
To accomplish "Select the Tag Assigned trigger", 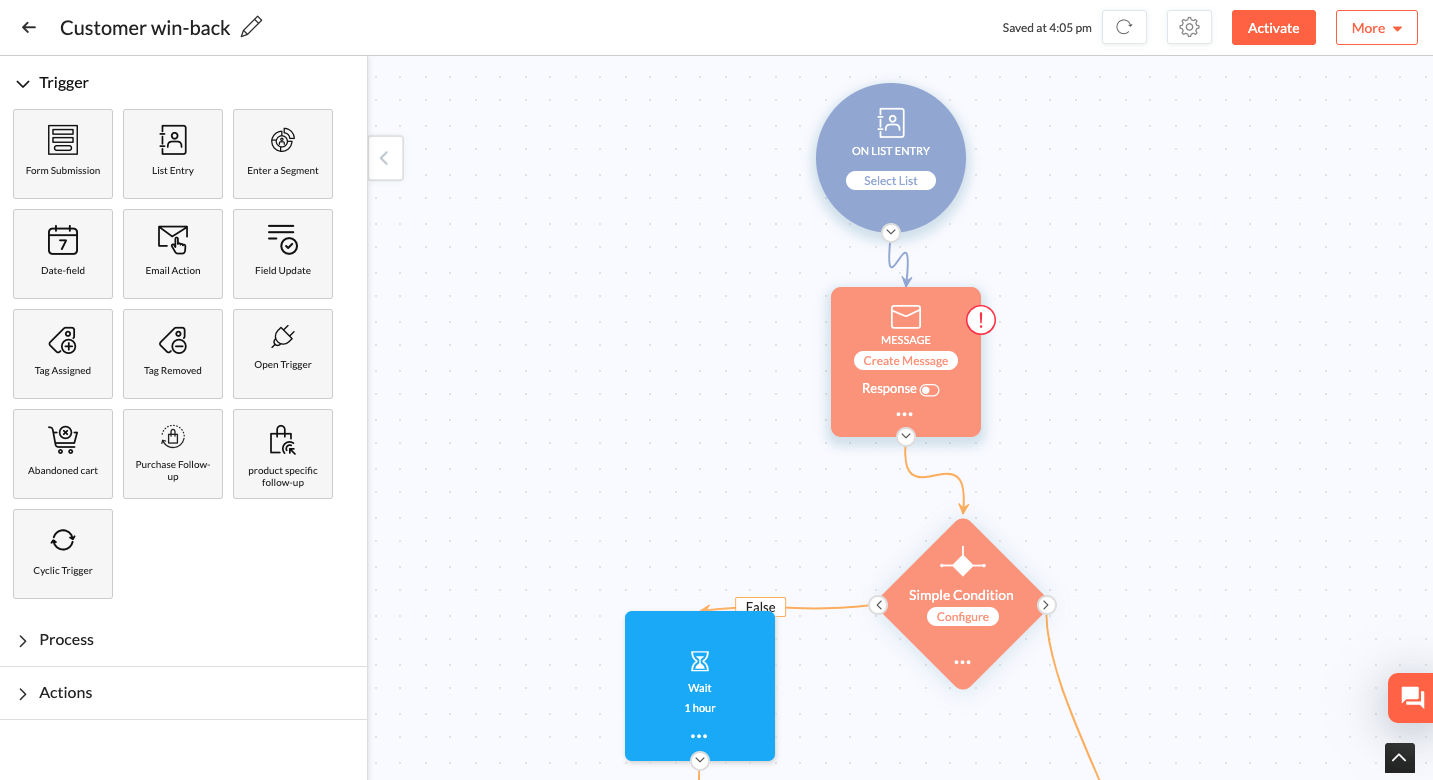I will (x=63, y=354).
